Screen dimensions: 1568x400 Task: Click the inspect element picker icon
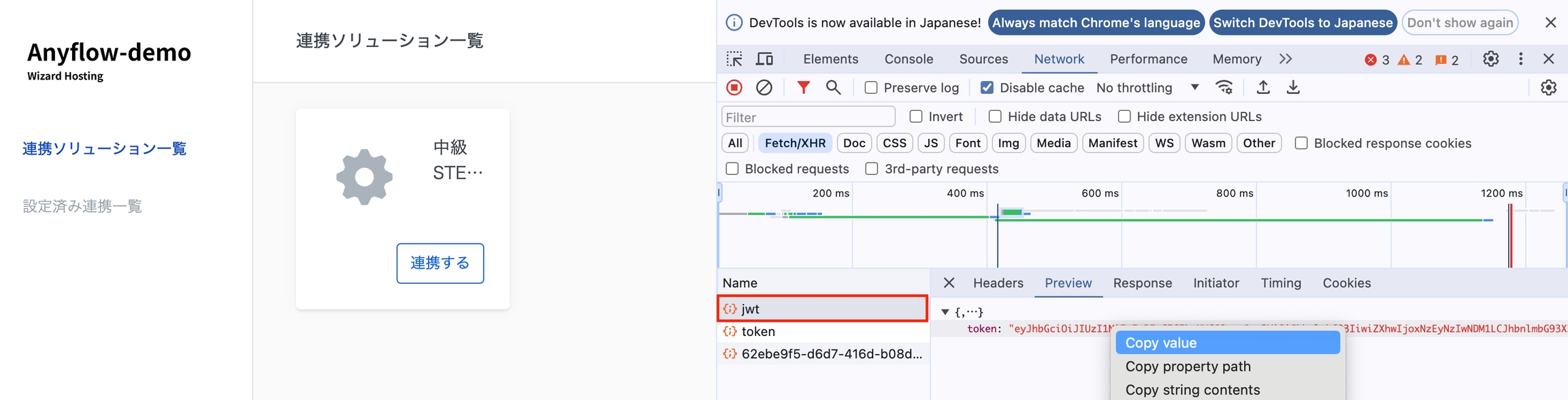click(734, 59)
